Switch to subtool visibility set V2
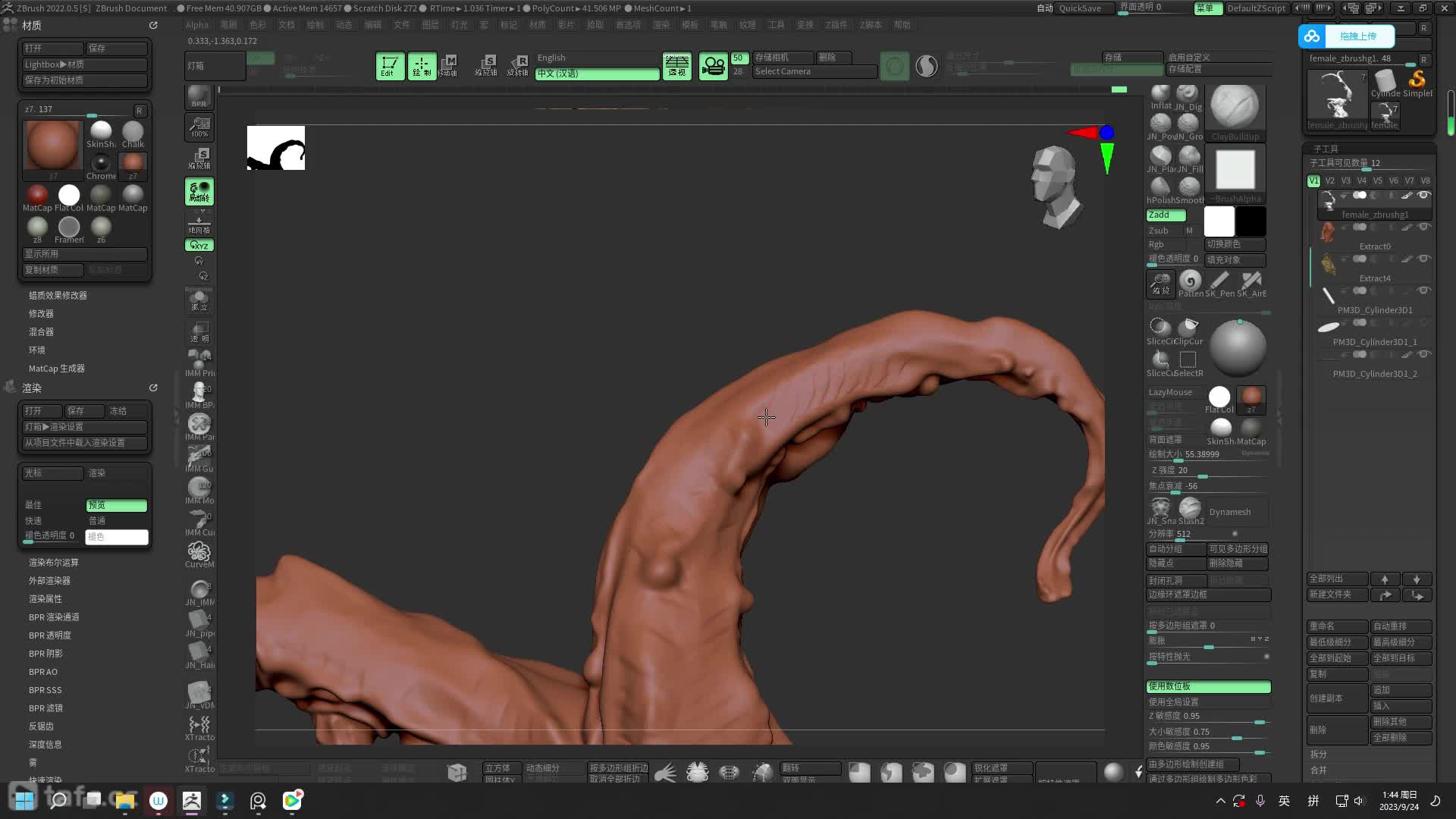This screenshot has height=819, width=1456. coord(1329,180)
